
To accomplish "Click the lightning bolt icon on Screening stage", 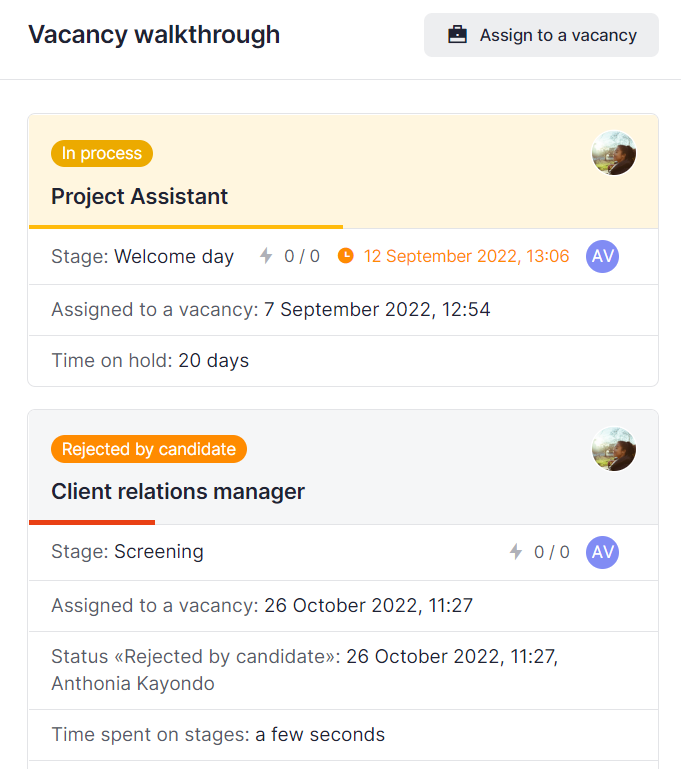I will tap(516, 552).
